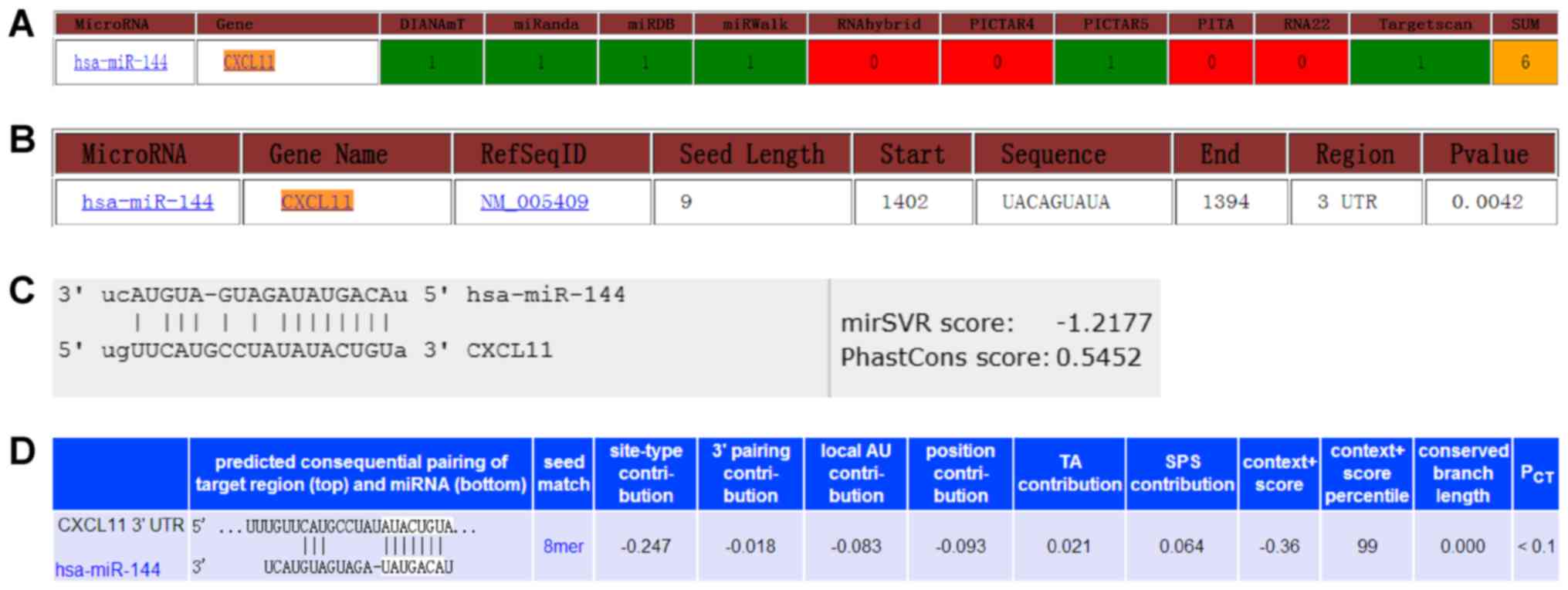The image size is (1568, 590).
Task: Click the site-type contribution header
Action: click(x=645, y=473)
